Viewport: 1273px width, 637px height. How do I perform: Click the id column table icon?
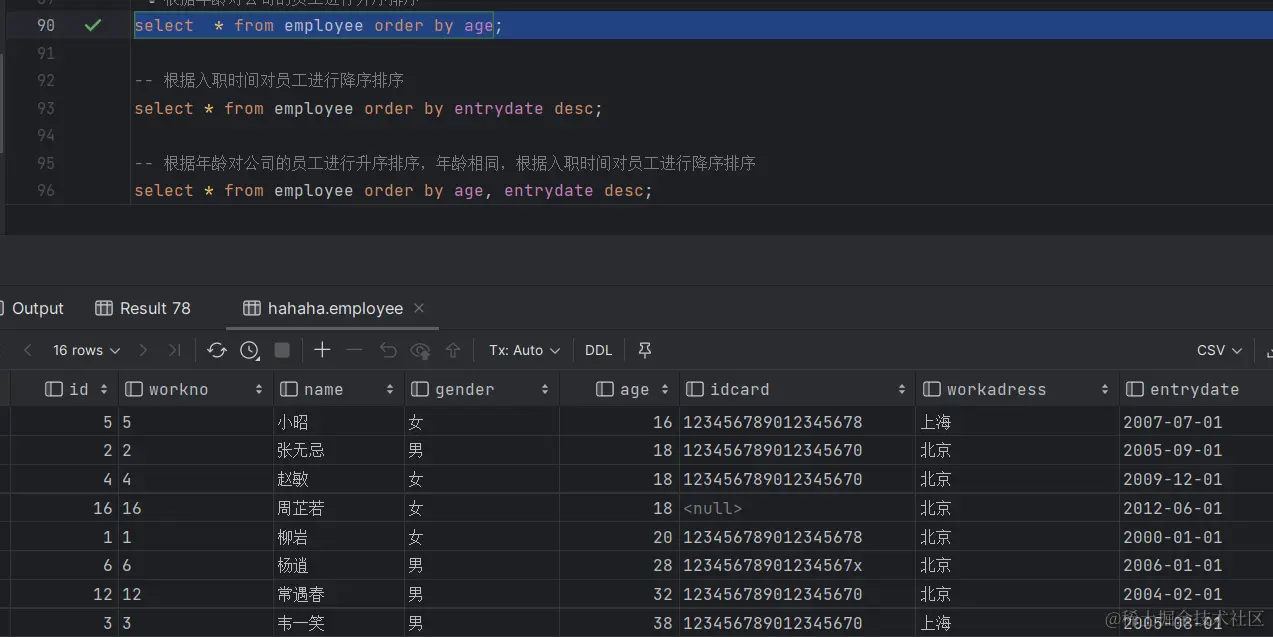(54, 389)
